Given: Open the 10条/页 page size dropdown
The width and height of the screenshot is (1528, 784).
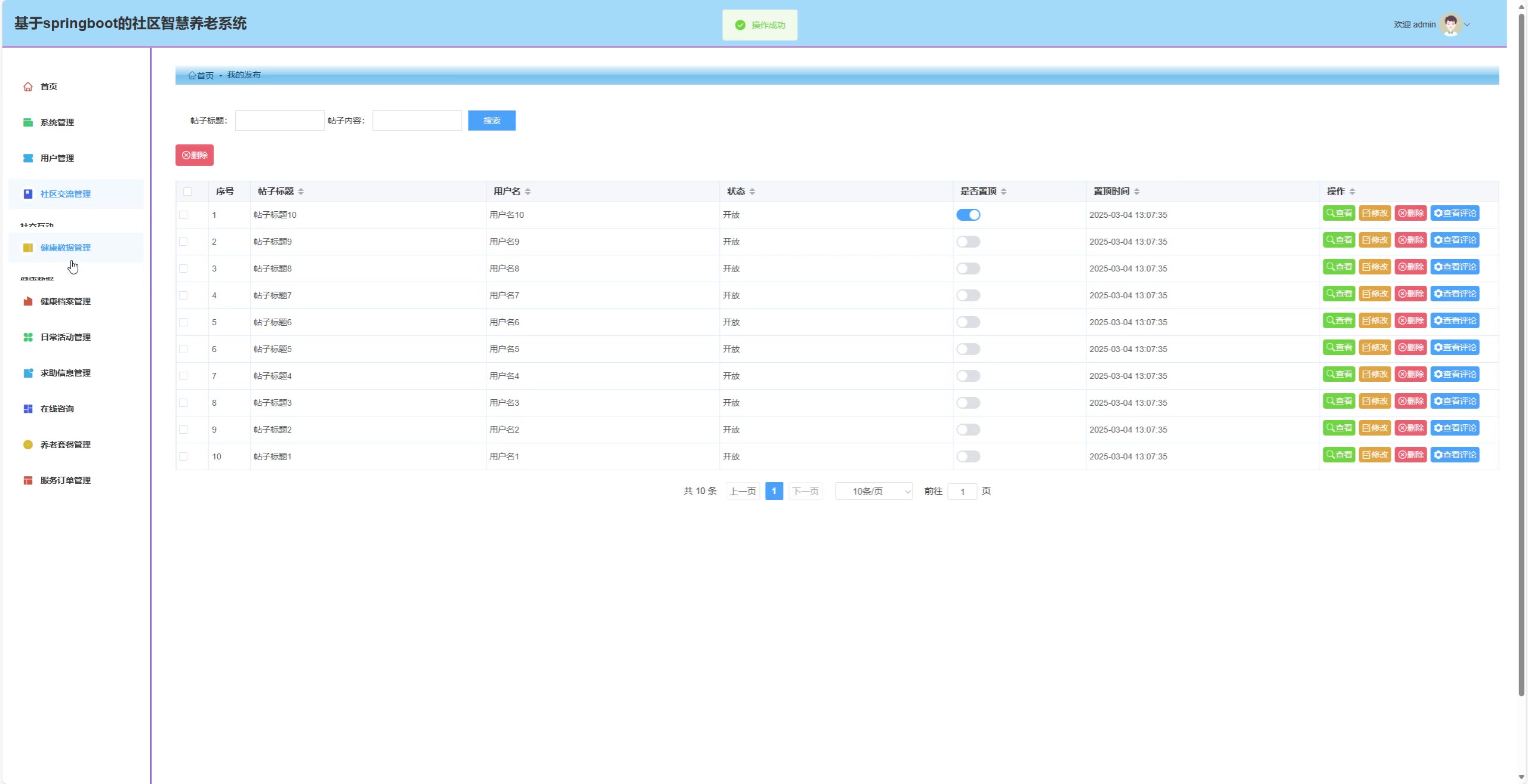Looking at the screenshot, I should [874, 491].
